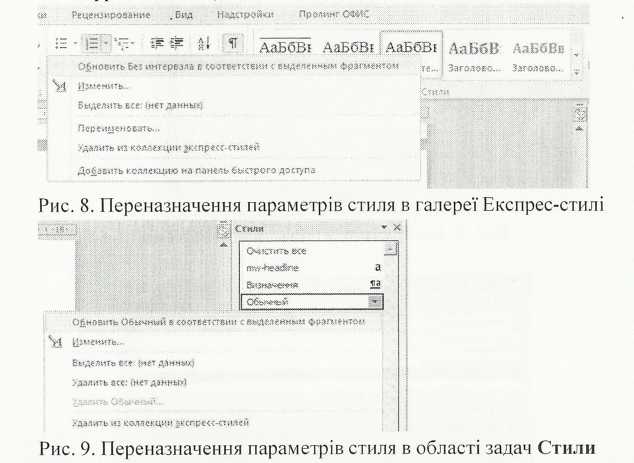Select the highlighted third АаБбВв style

click(x=411, y=47)
